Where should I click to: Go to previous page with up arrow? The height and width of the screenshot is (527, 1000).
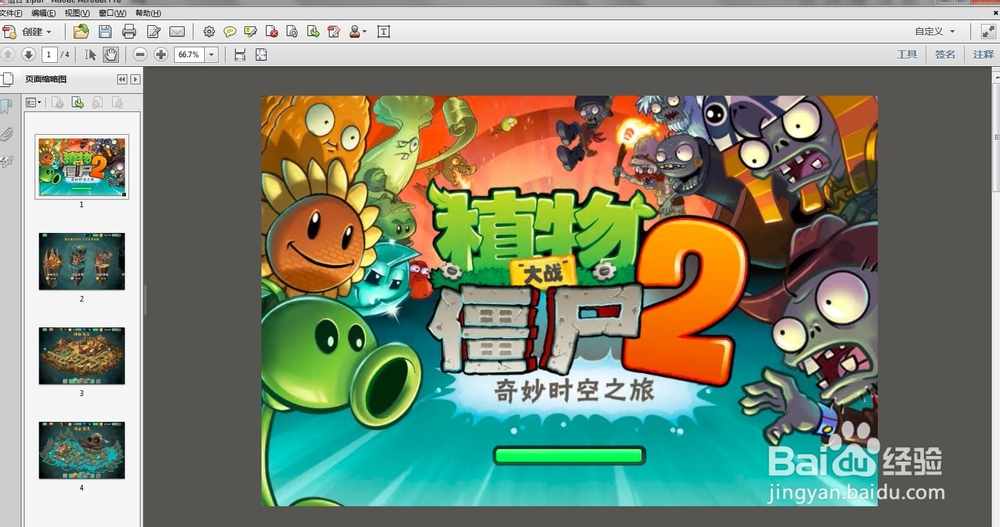[8, 54]
